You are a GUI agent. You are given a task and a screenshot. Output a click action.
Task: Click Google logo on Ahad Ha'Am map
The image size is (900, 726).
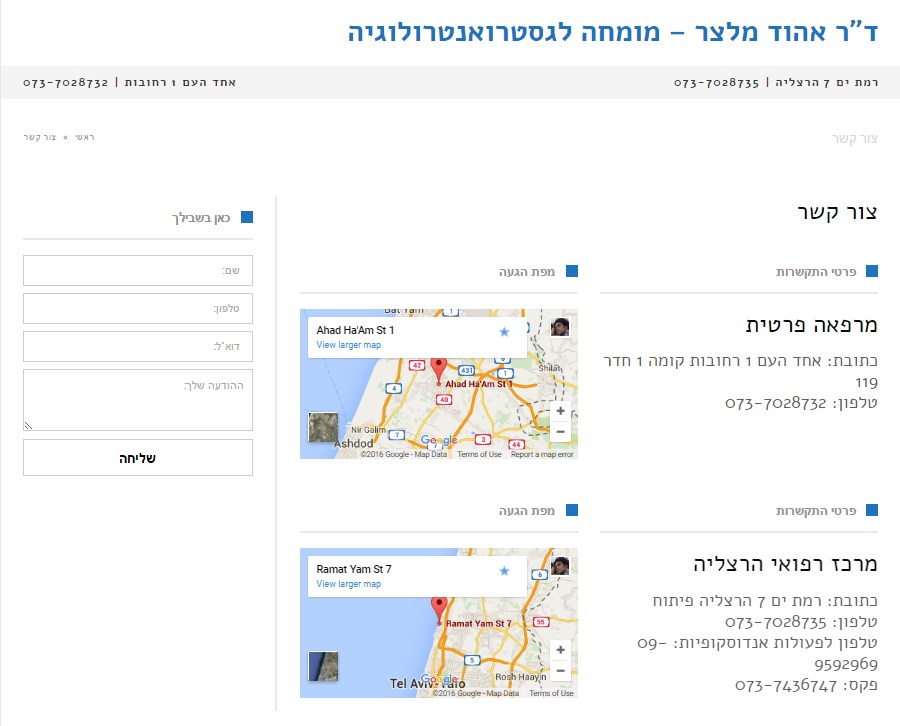(439, 440)
